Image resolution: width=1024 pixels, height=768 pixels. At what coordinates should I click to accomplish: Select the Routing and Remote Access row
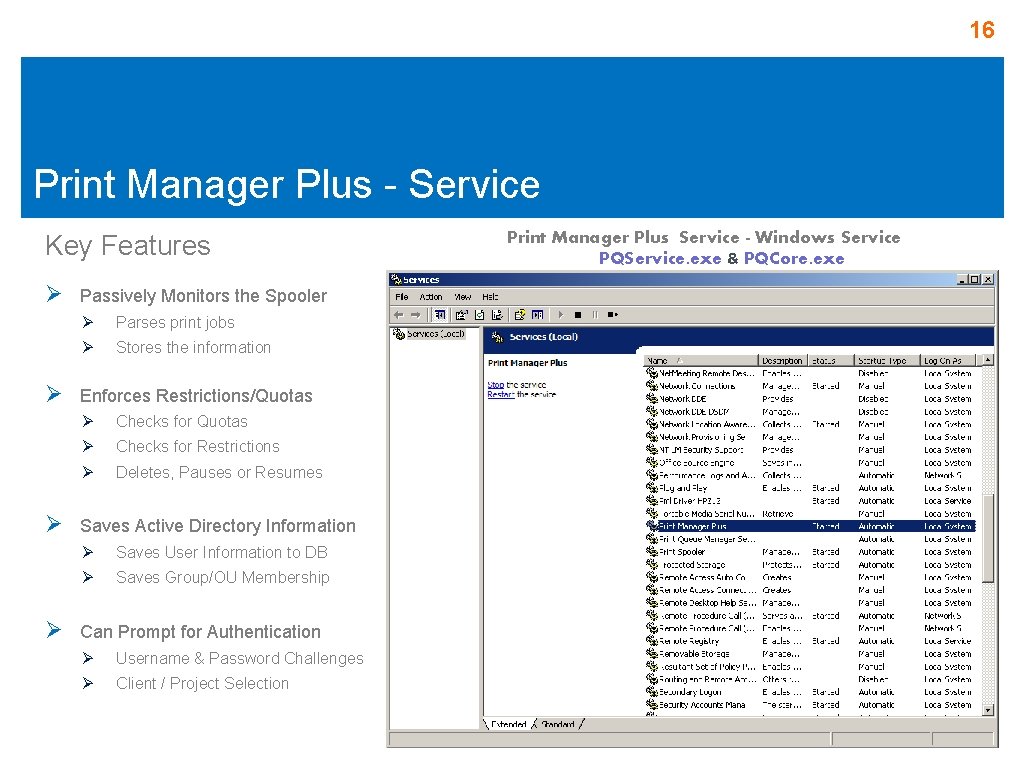tap(810, 679)
